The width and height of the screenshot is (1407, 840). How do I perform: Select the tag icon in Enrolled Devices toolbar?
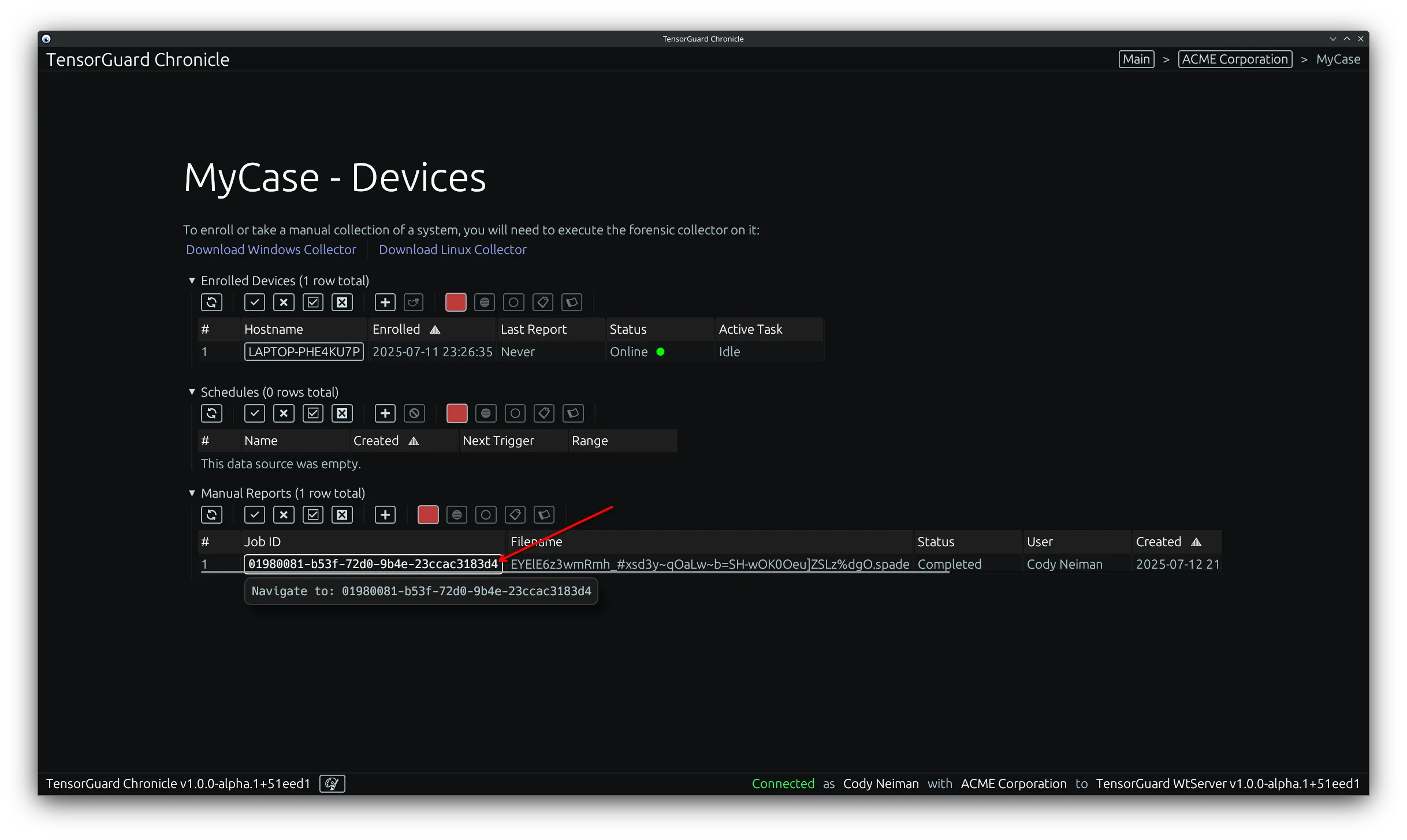point(542,302)
